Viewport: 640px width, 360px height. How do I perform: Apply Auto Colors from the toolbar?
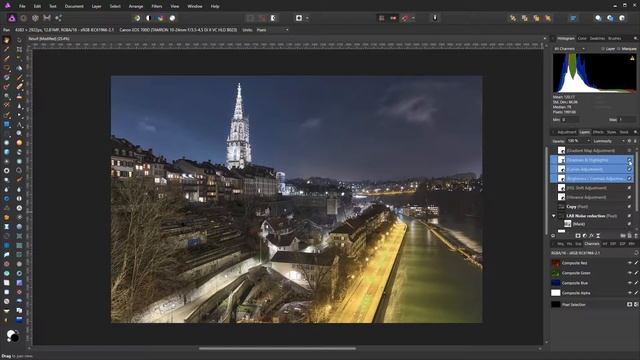tap(160, 18)
